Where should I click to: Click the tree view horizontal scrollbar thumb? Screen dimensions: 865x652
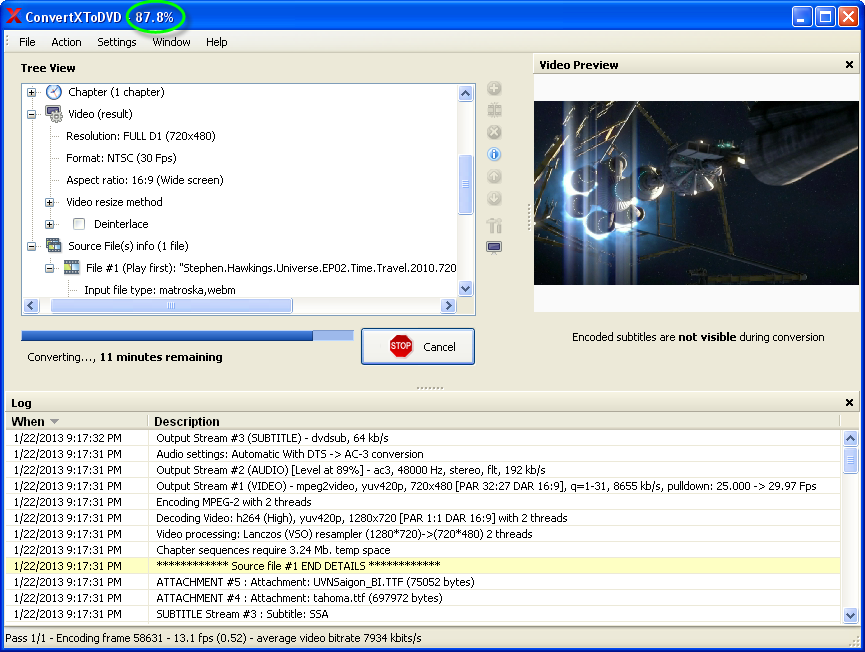tap(171, 306)
